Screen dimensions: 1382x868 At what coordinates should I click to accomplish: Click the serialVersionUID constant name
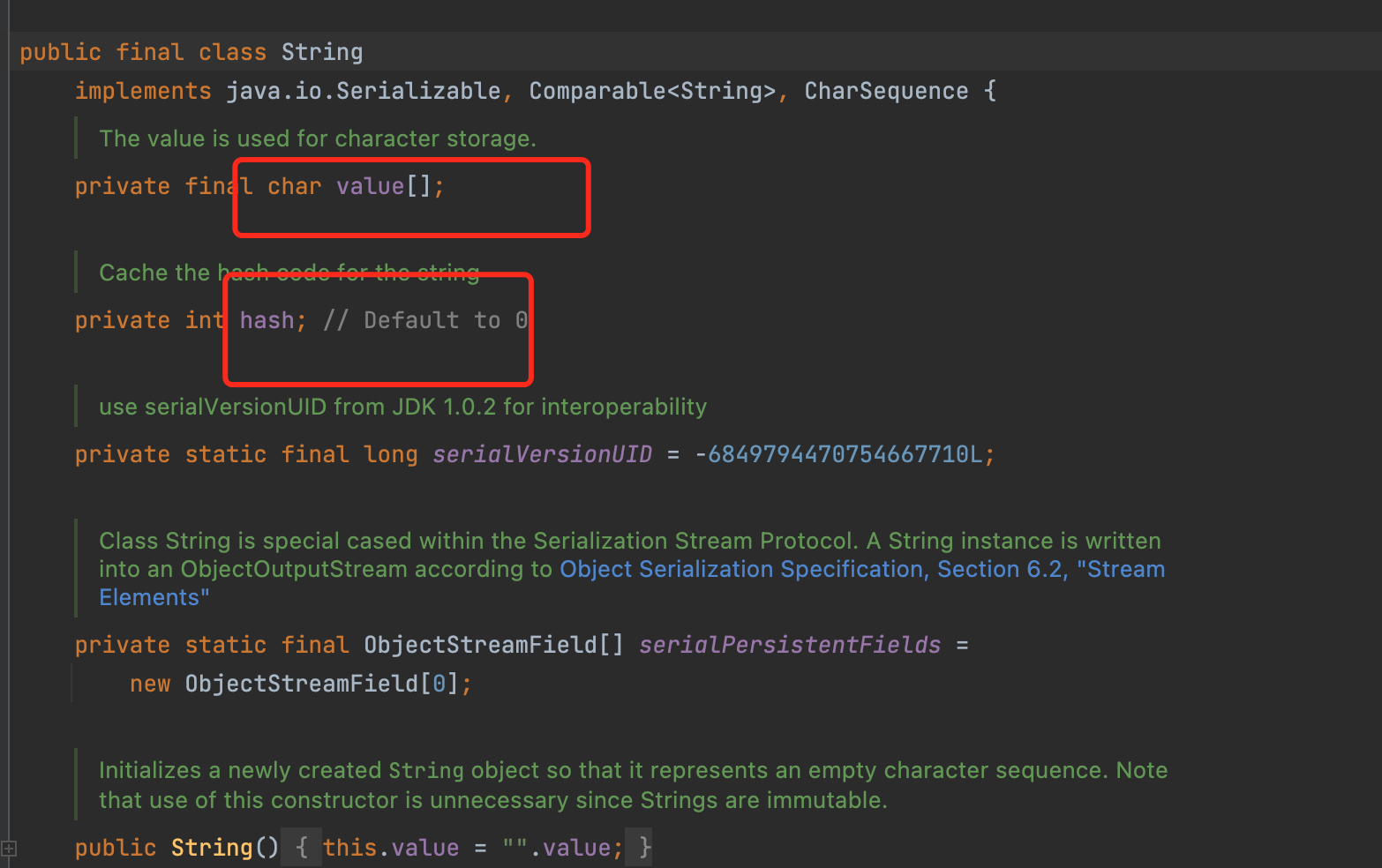(x=542, y=454)
